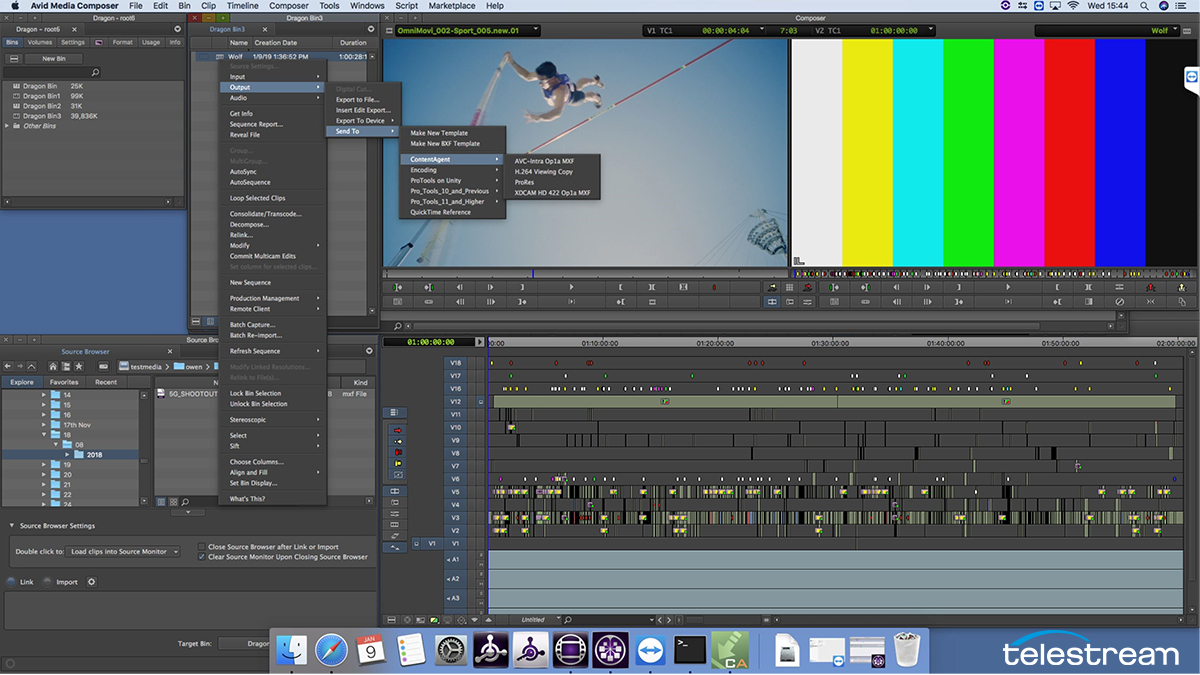Click the New Bin button
The image size is (1200, 675).
click(54, 59)
